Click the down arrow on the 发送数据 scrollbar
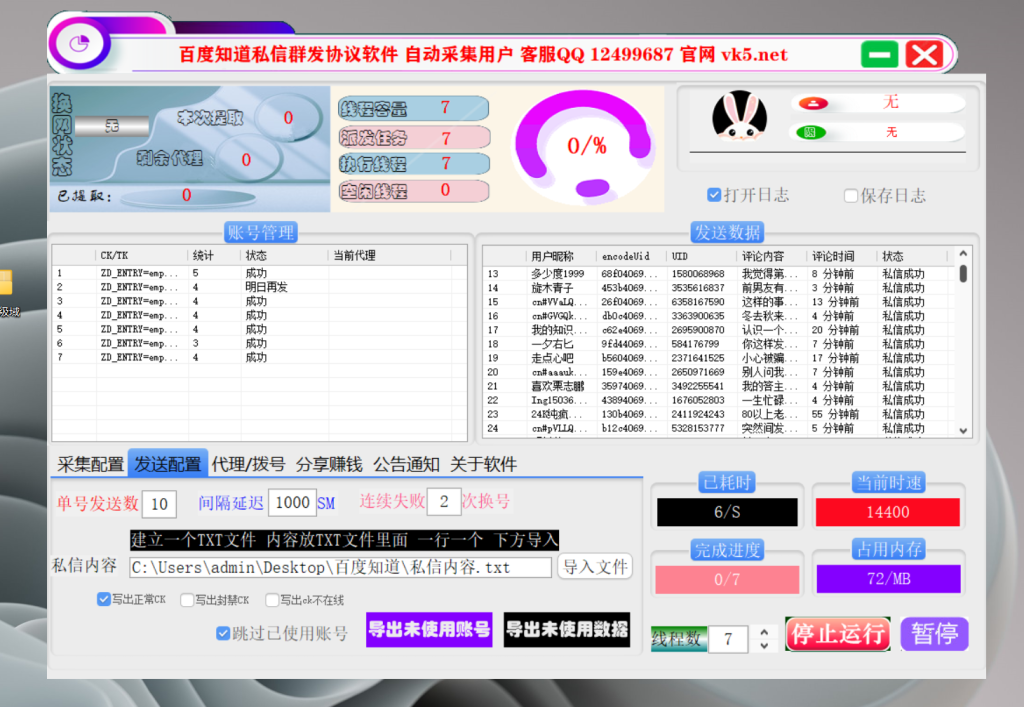This screenshot has height=707, width=1024. tap(963, 430)
